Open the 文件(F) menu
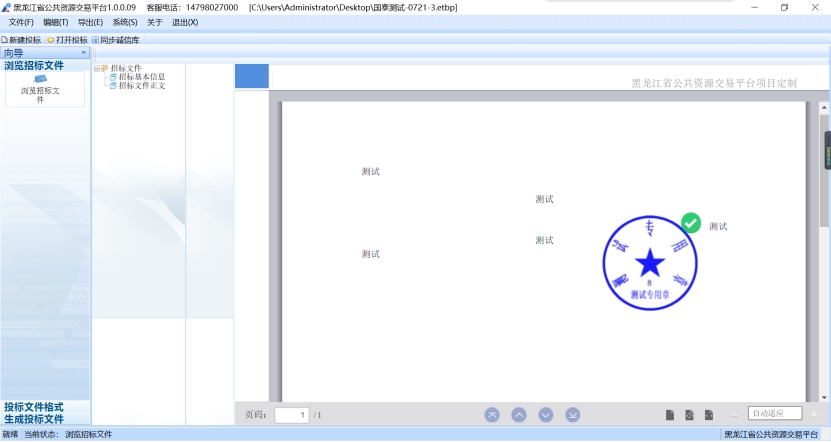 [21, 22]
